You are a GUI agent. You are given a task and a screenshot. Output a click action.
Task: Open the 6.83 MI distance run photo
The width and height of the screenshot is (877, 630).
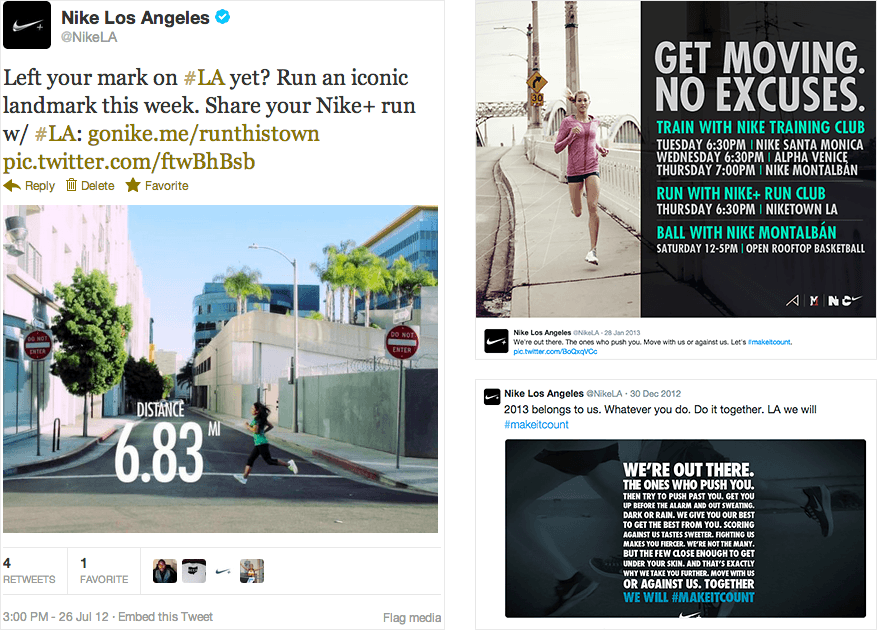click(220, 369)
